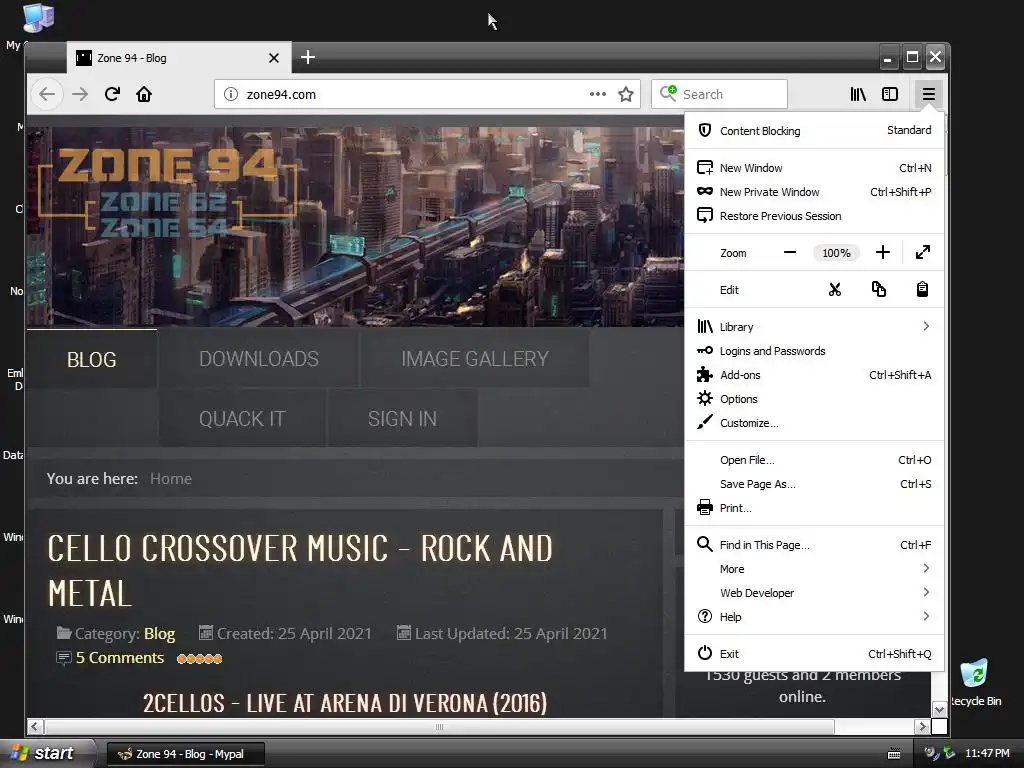Choose Find in This Page...

point(814,545)
